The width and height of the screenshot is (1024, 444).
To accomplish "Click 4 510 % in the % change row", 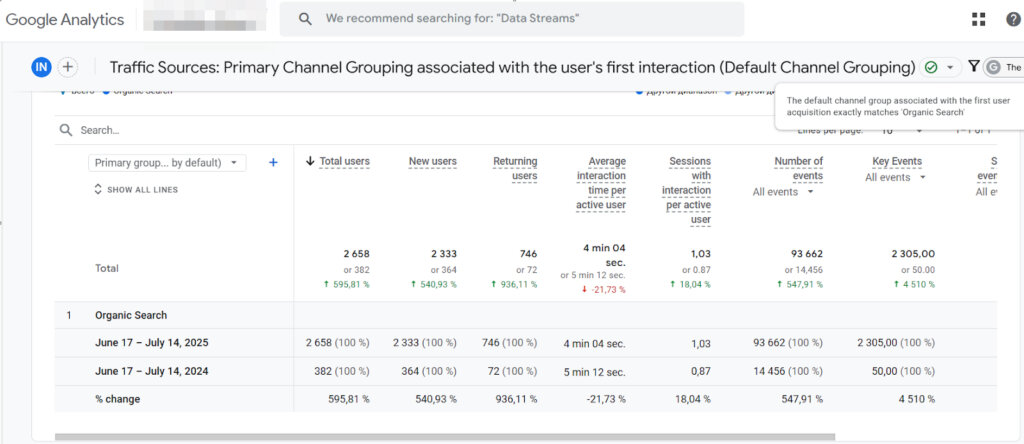I will click(x=916, y=399).
